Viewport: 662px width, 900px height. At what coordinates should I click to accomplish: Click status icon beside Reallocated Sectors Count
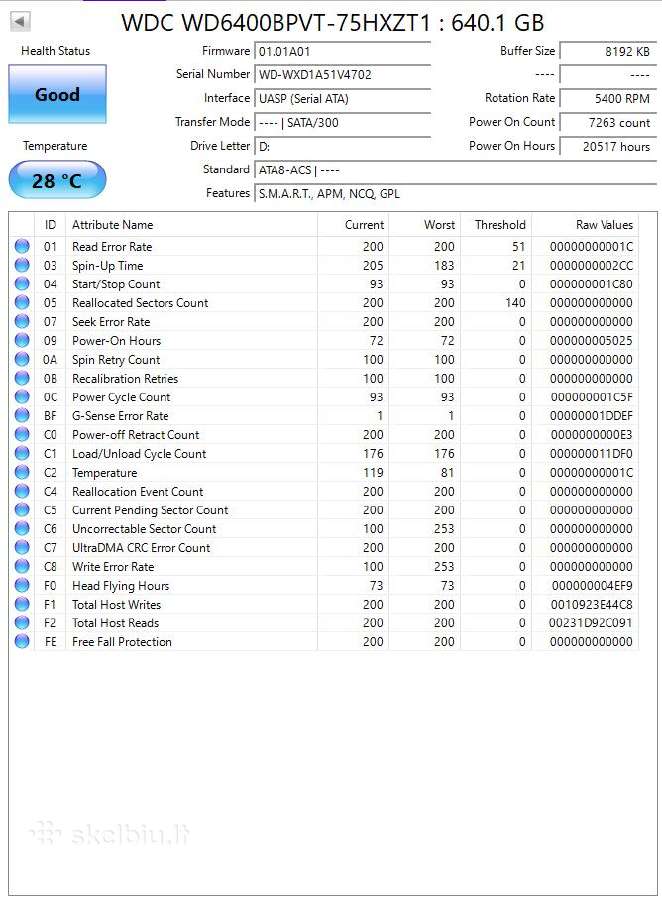(22, 302)
